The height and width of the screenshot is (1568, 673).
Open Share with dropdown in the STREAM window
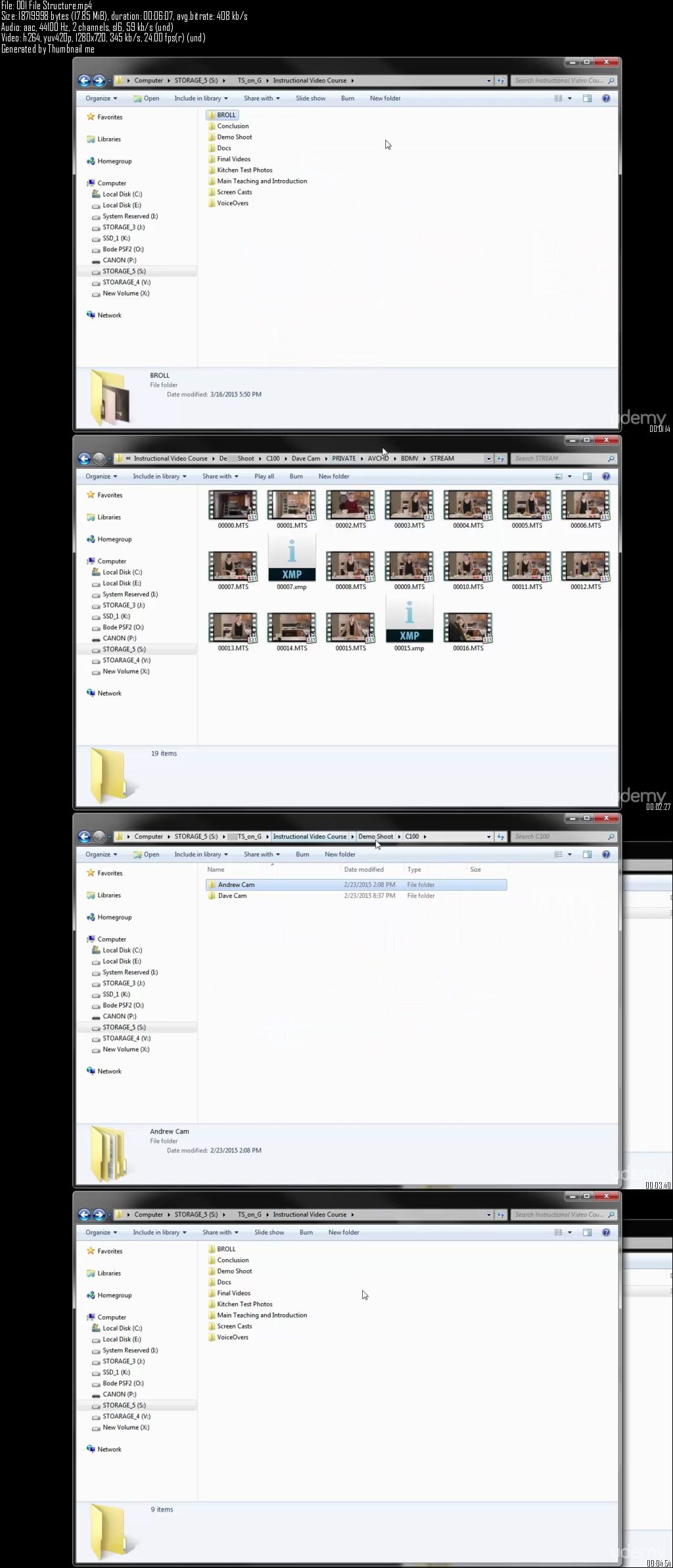(220, 477)
